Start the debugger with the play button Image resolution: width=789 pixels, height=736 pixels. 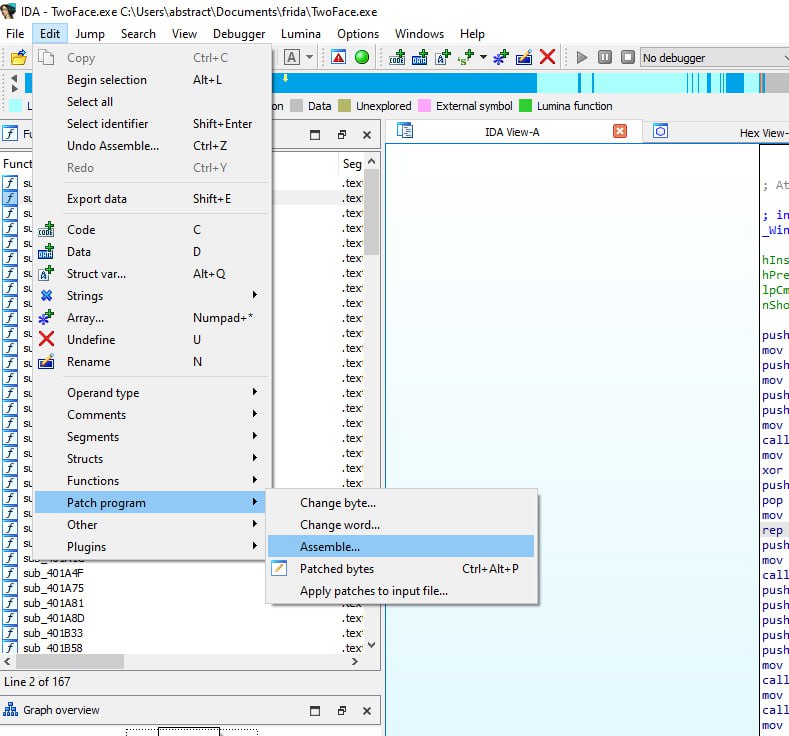[x=582, y=57]
